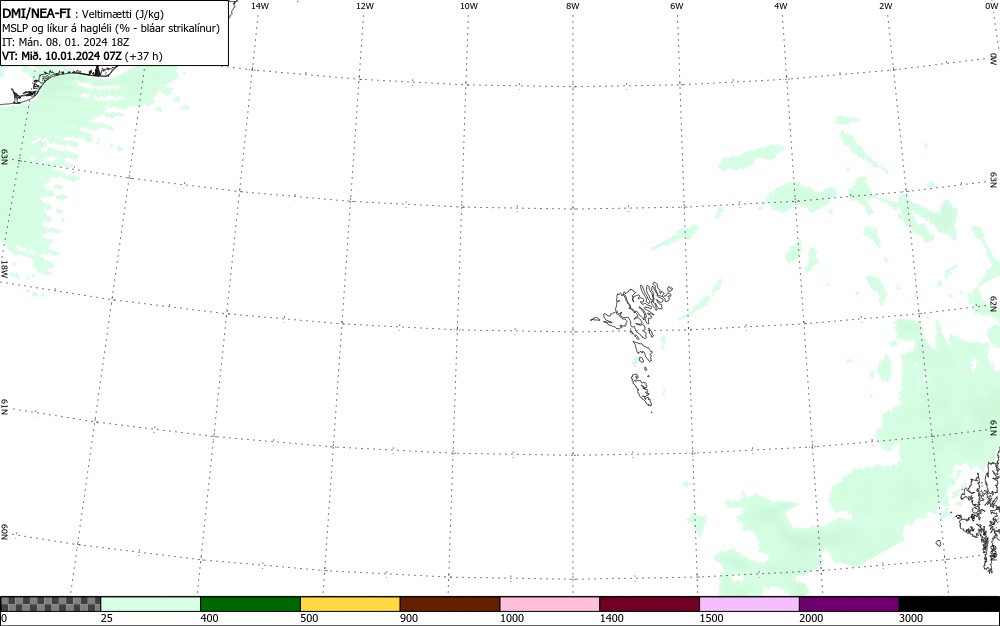Click the legend value 400

209,618
